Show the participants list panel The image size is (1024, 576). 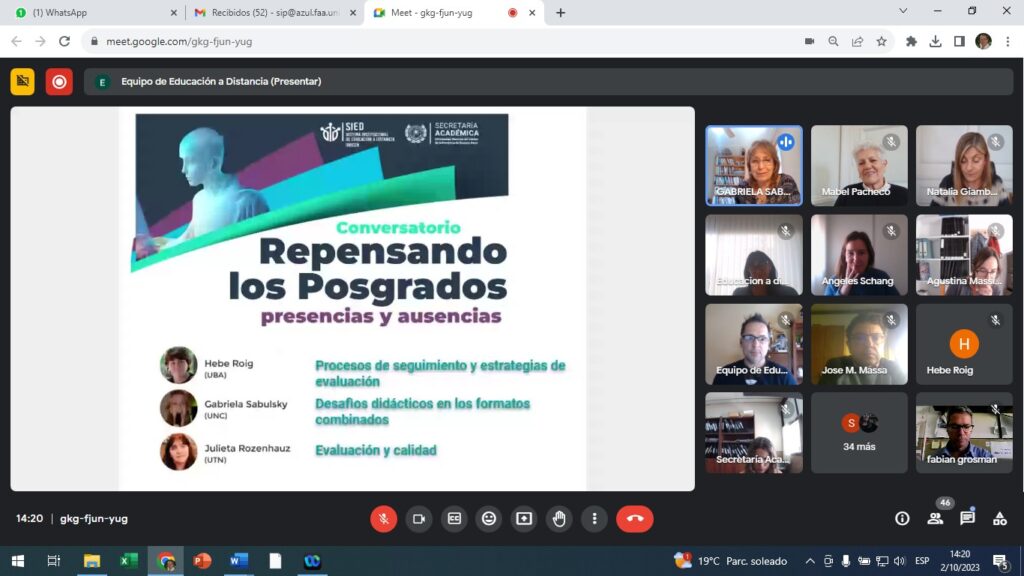click(935, 518)
